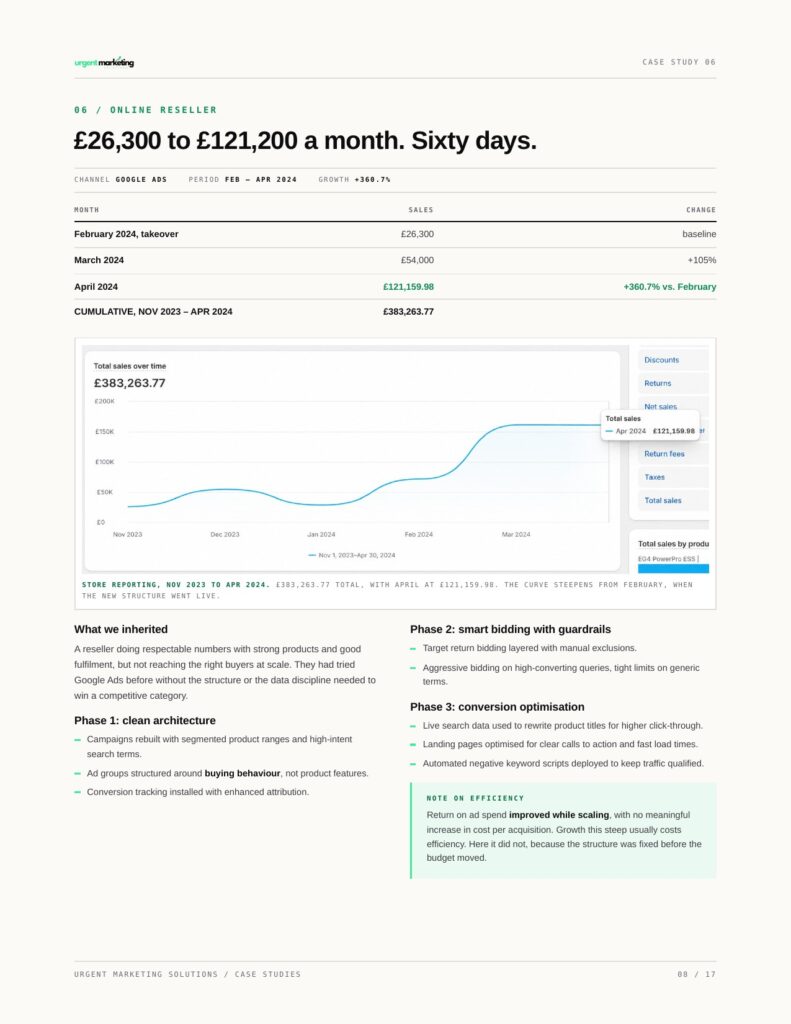The image size is (791, 1024).
Task: Select the Taxes link in sidebar
Action: click(x=654, y=477)
